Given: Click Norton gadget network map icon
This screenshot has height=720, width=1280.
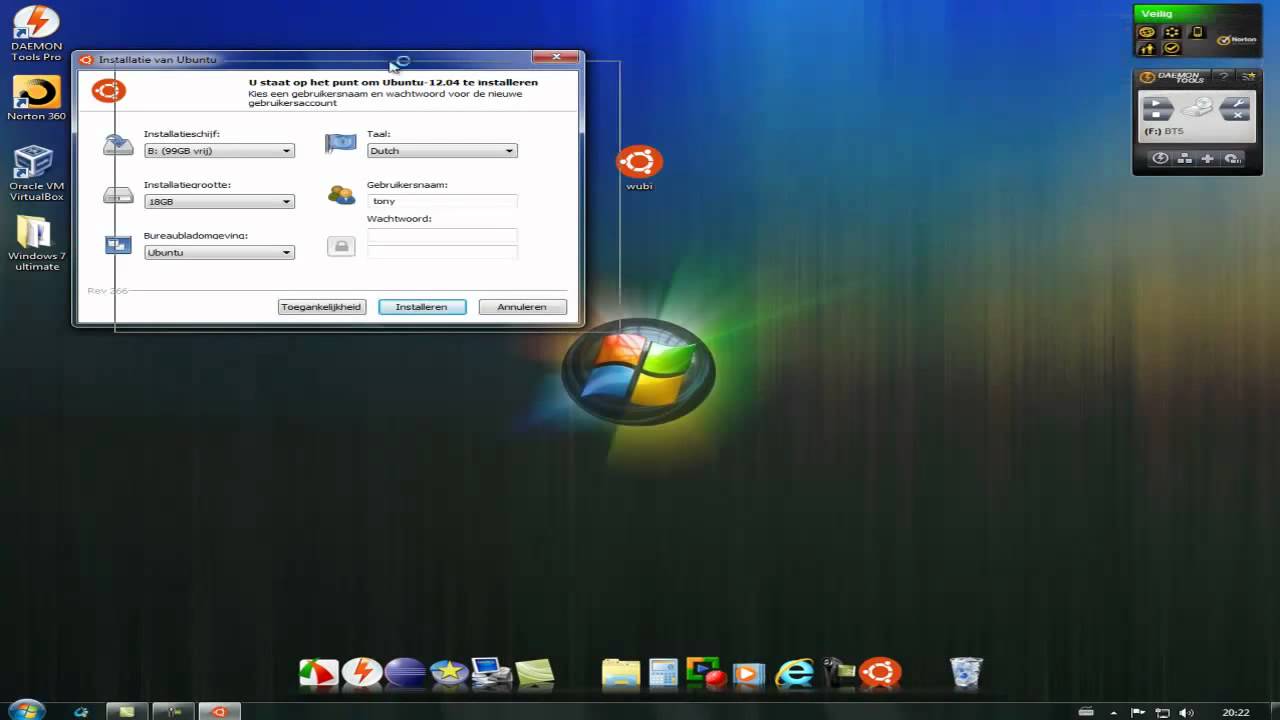Looking at the screenshot, I should (1147, 32).
